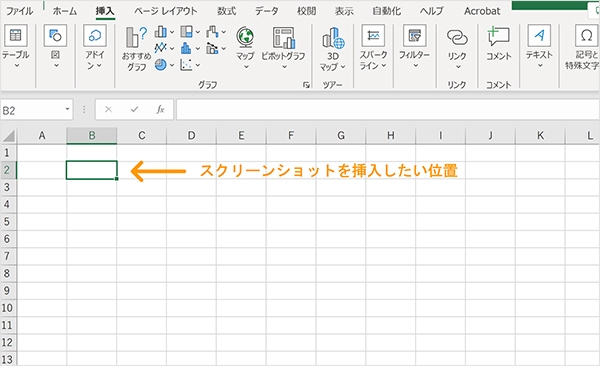Insert a waterfall or stock chart
The image size is (600, 366).
point(212,32)
